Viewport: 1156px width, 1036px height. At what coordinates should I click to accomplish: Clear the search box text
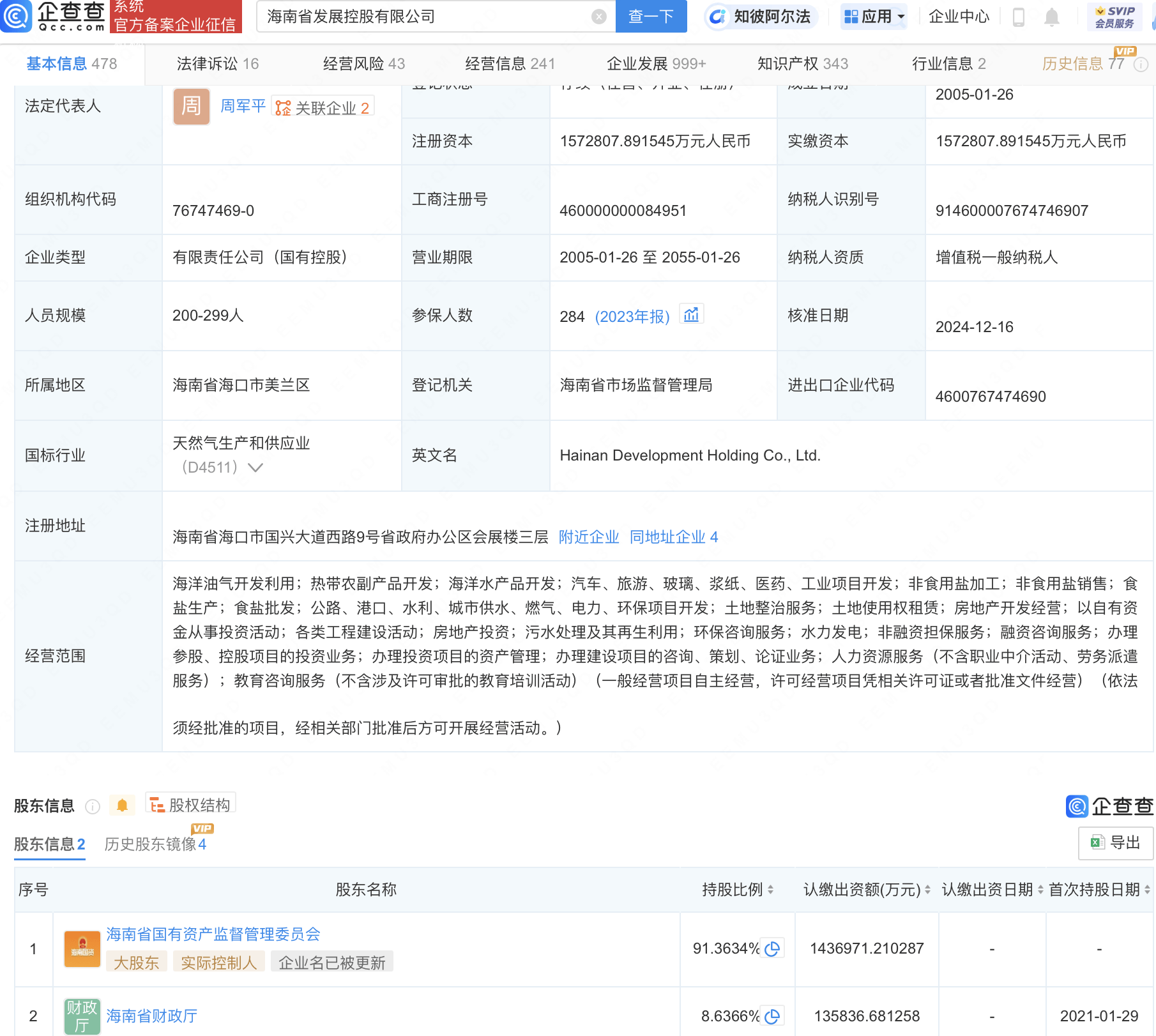point(598,17)
